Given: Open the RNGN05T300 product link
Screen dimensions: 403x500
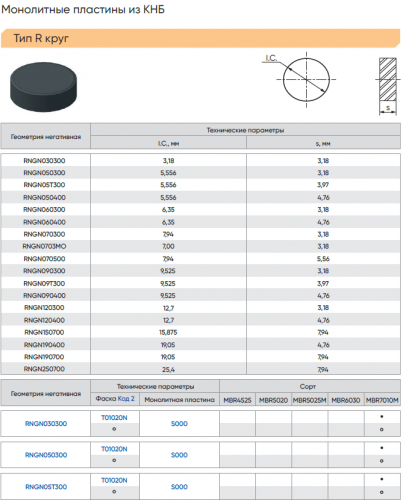Looking at the screenshot, I should [x=46, y=487].
